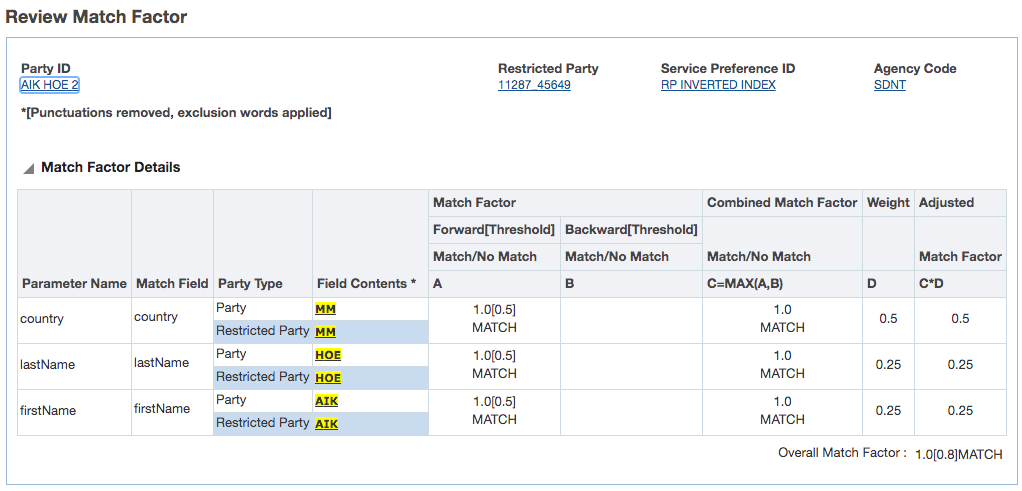
Task: Click the Overall Match Factor value
Action: click(x=958, y=454)
